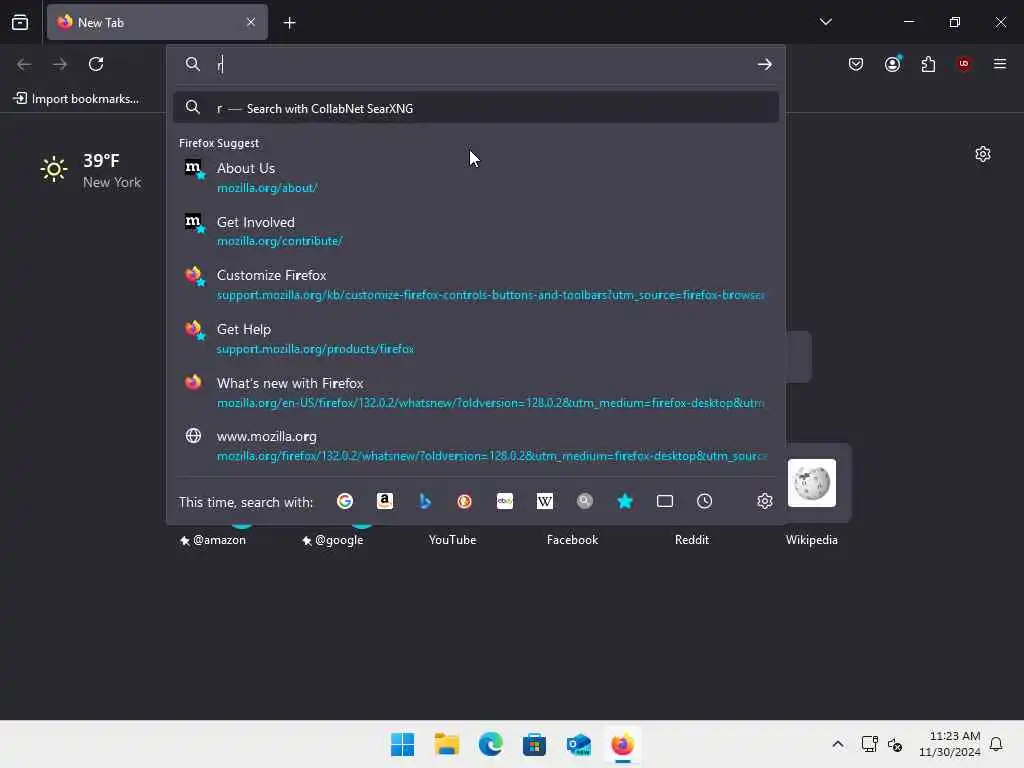1024x768 pixels.
Task: Open the Wikipedia shortcut tile
Action: [811, 483]
